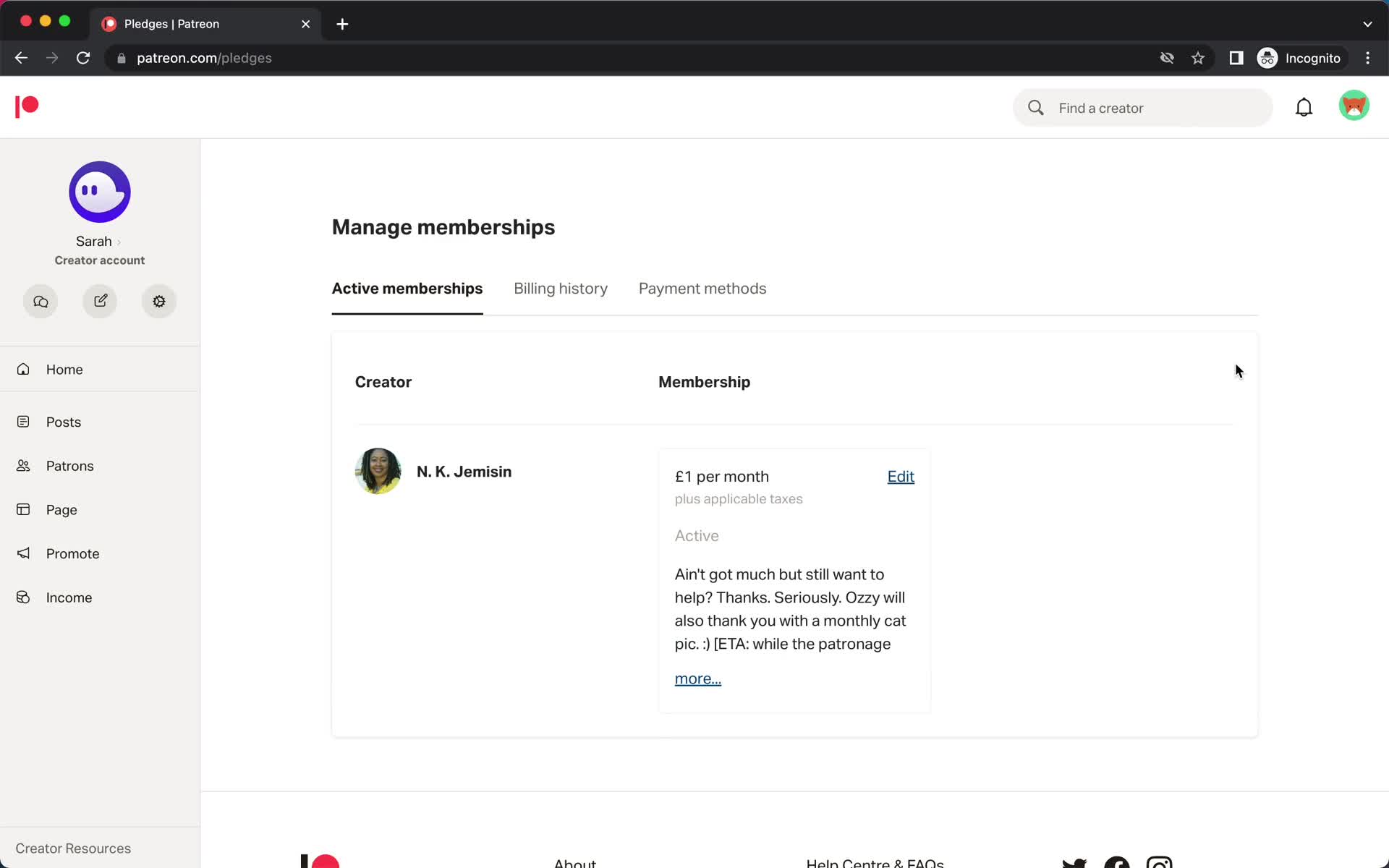Open the user avatar menu in header

[1354, 106]
